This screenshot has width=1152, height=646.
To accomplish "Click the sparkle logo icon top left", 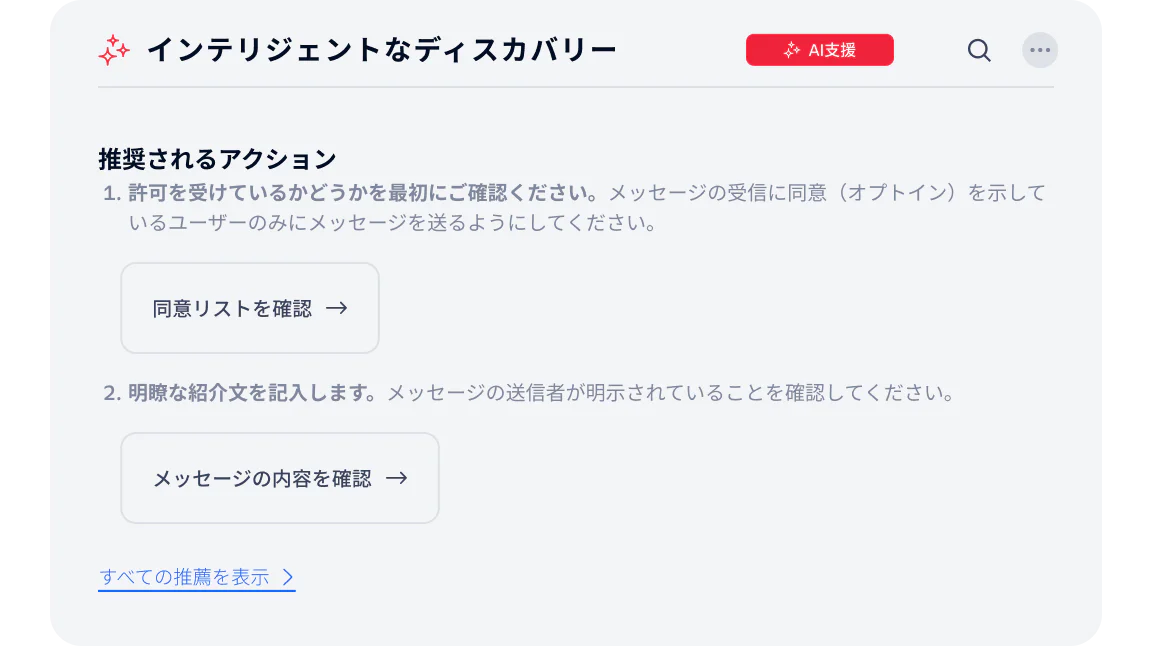I will pos(113,50).
